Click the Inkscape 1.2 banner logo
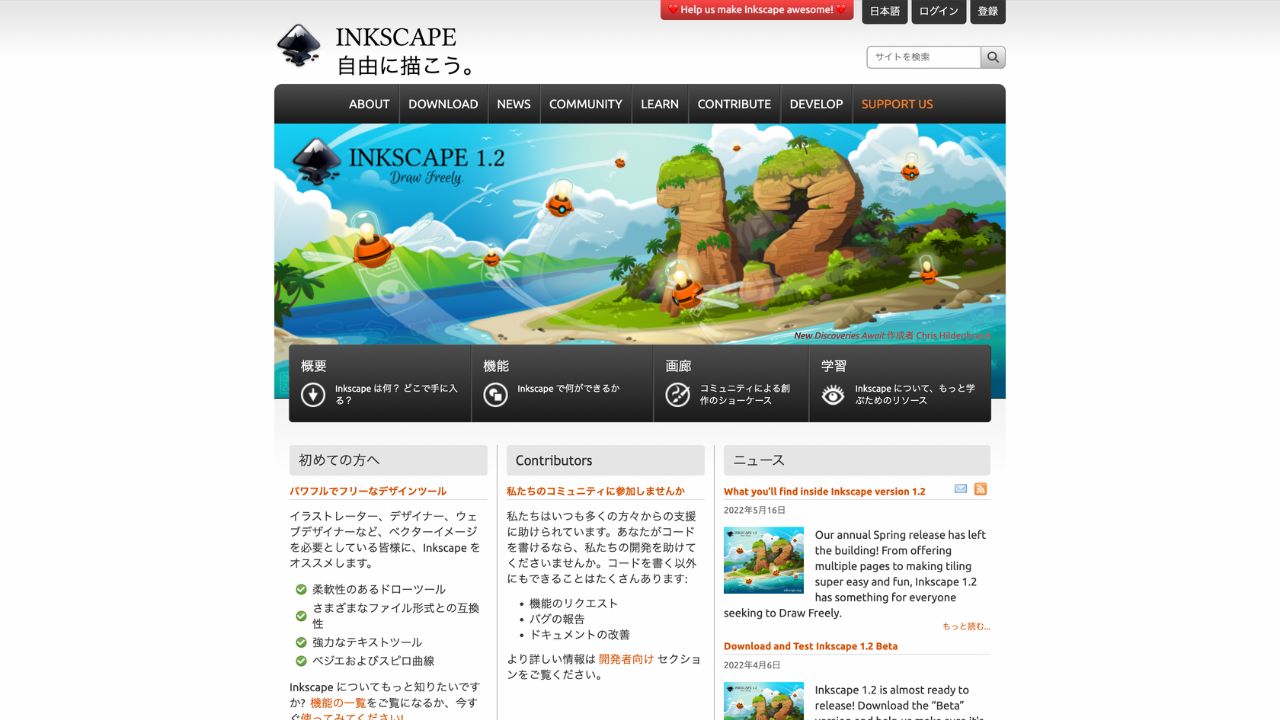 [x=397, y=161]
